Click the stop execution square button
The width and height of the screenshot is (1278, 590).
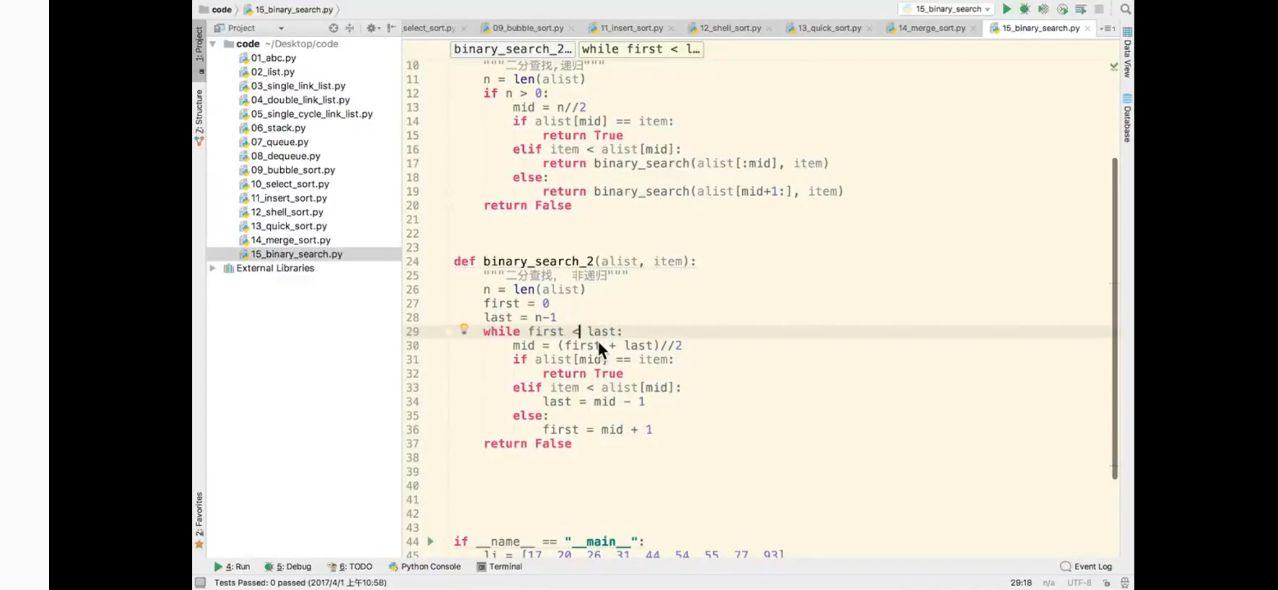(1099, 9)
